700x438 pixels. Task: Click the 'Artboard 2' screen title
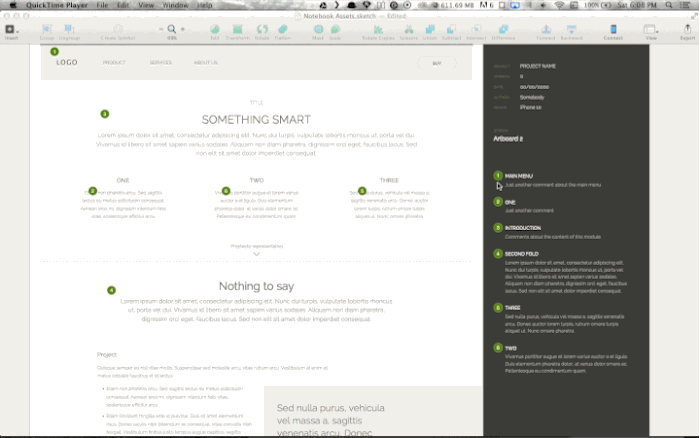pyautogui.click(x=508, y=139)
